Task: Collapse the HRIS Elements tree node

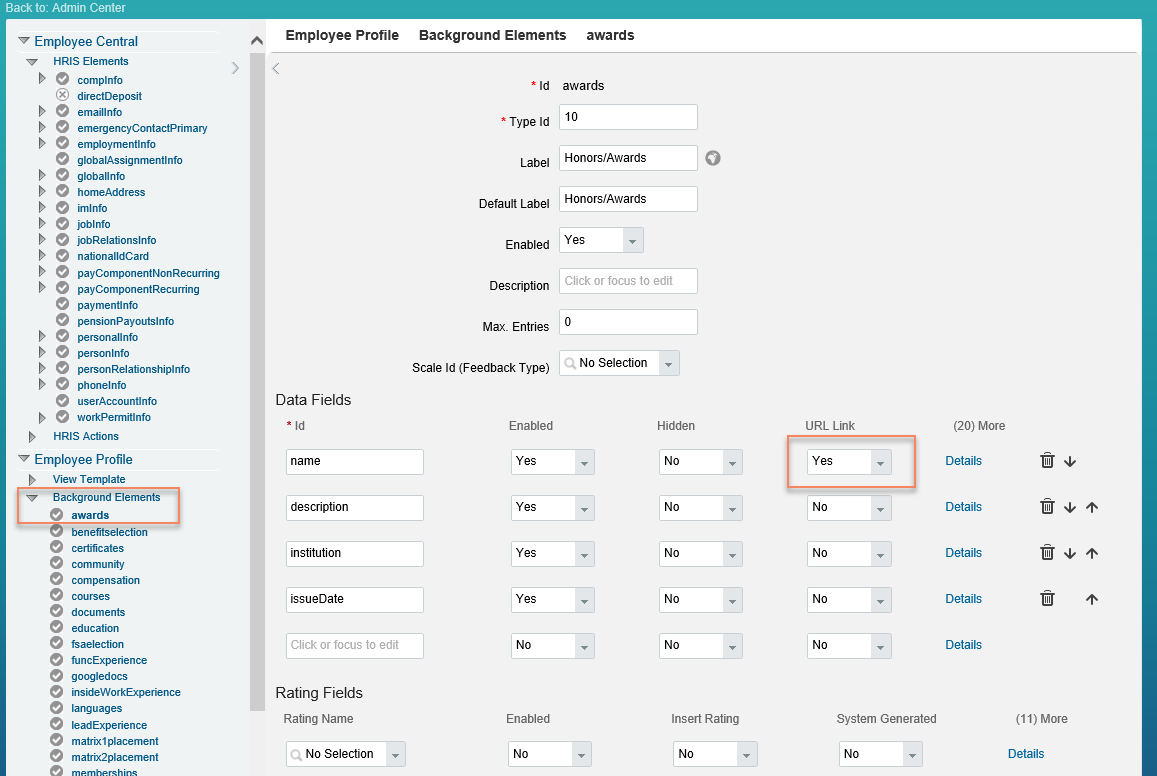Action: click(32, 62)
